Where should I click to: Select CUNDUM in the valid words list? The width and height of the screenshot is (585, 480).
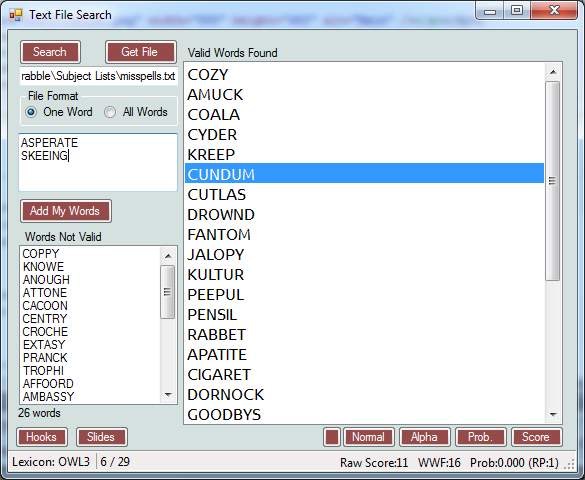[x=364, y=173]
